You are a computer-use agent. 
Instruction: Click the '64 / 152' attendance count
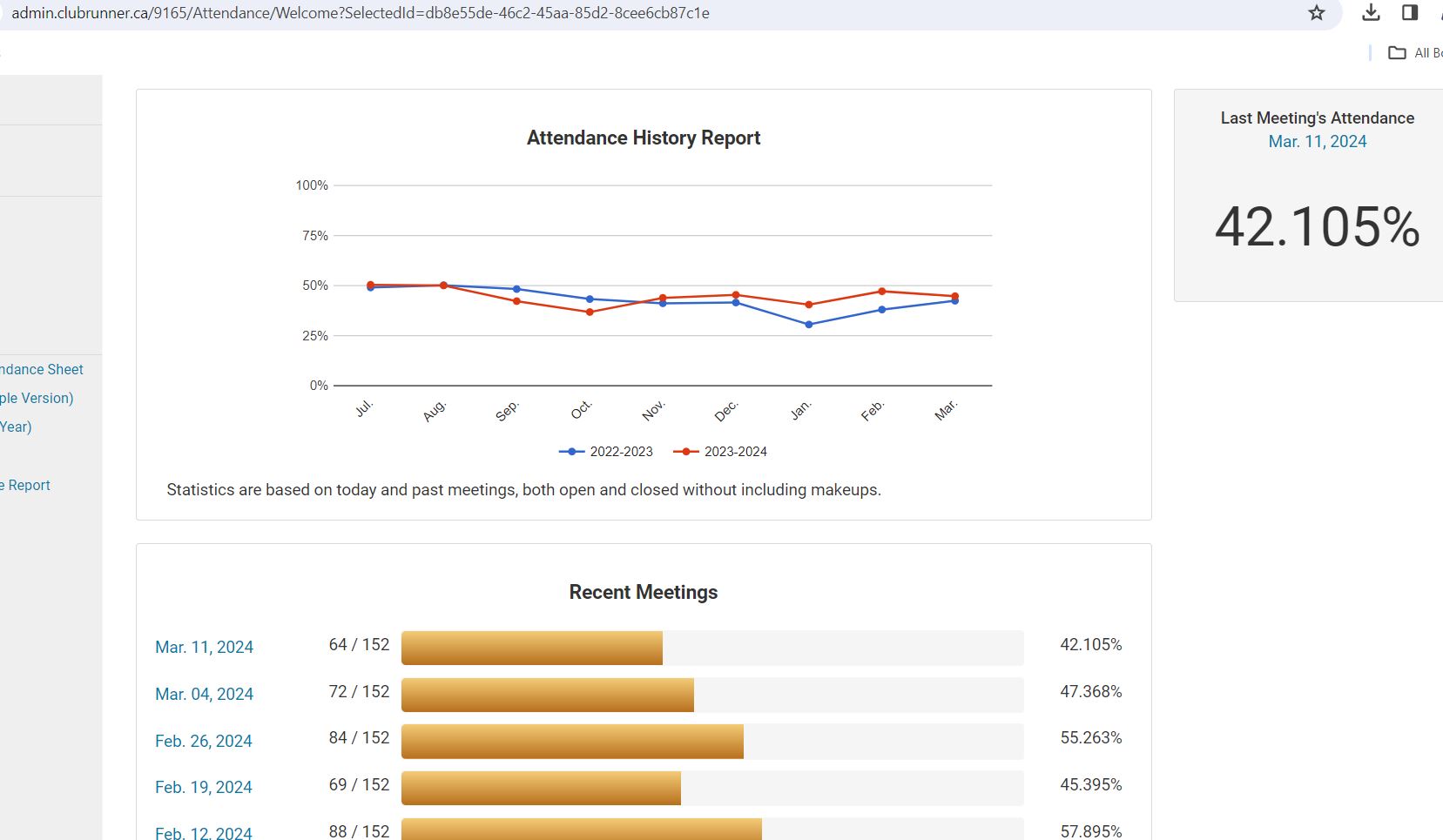359,645
